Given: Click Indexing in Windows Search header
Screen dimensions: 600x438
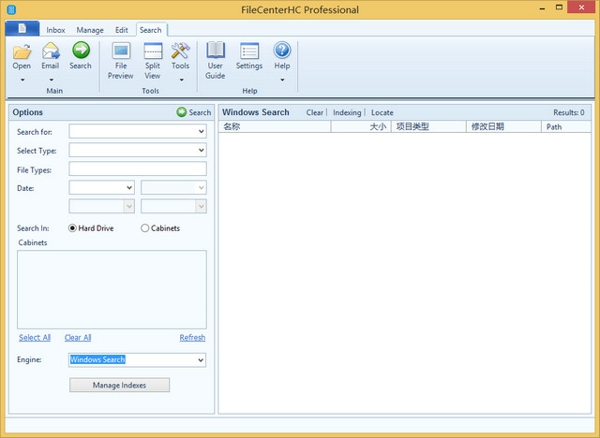Looking at the screenshot, I should pos(347,113).
